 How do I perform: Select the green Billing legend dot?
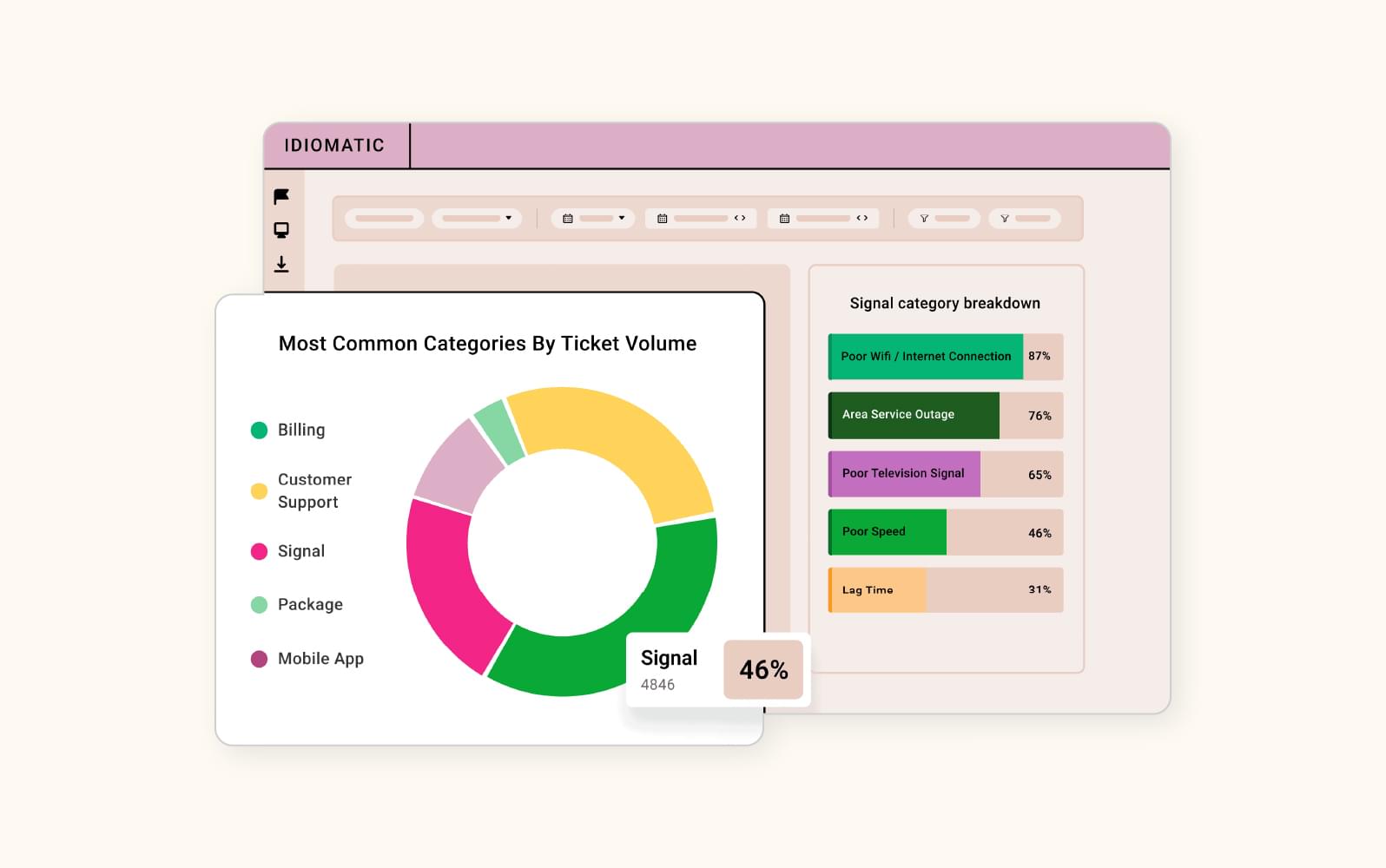click(259, 430)
